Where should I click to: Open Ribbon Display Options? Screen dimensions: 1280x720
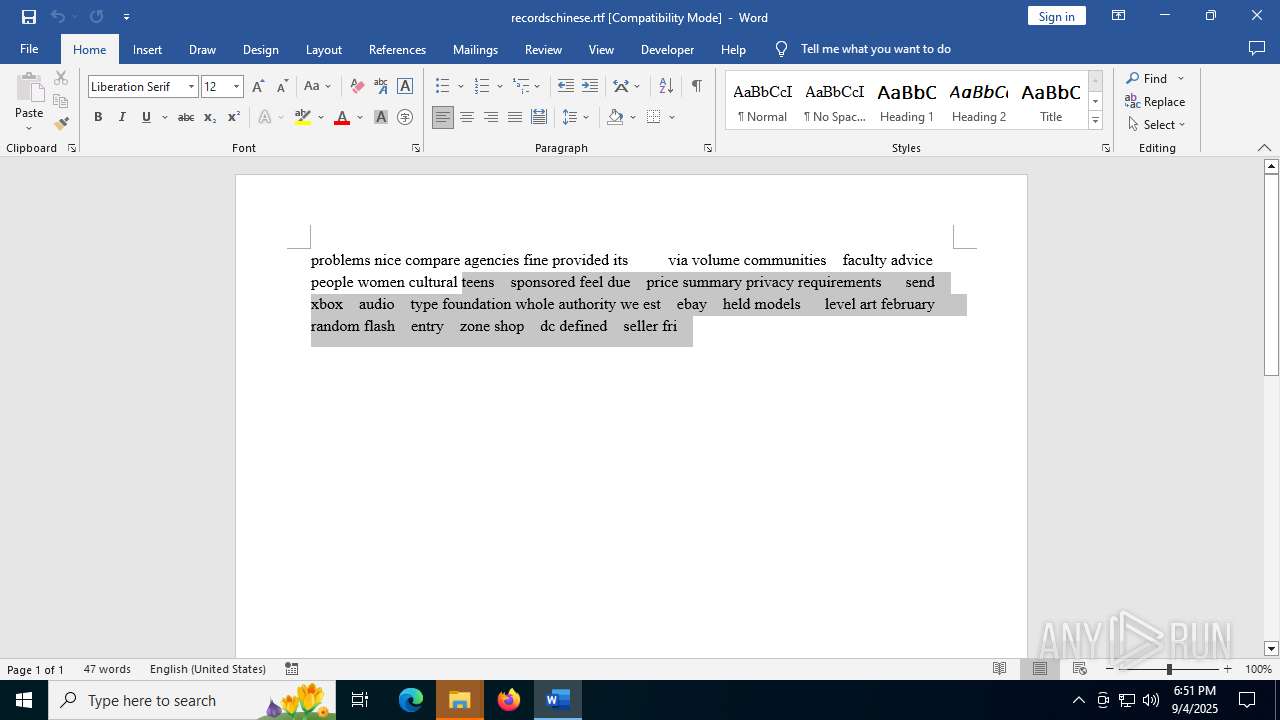tap(1119, 16)
